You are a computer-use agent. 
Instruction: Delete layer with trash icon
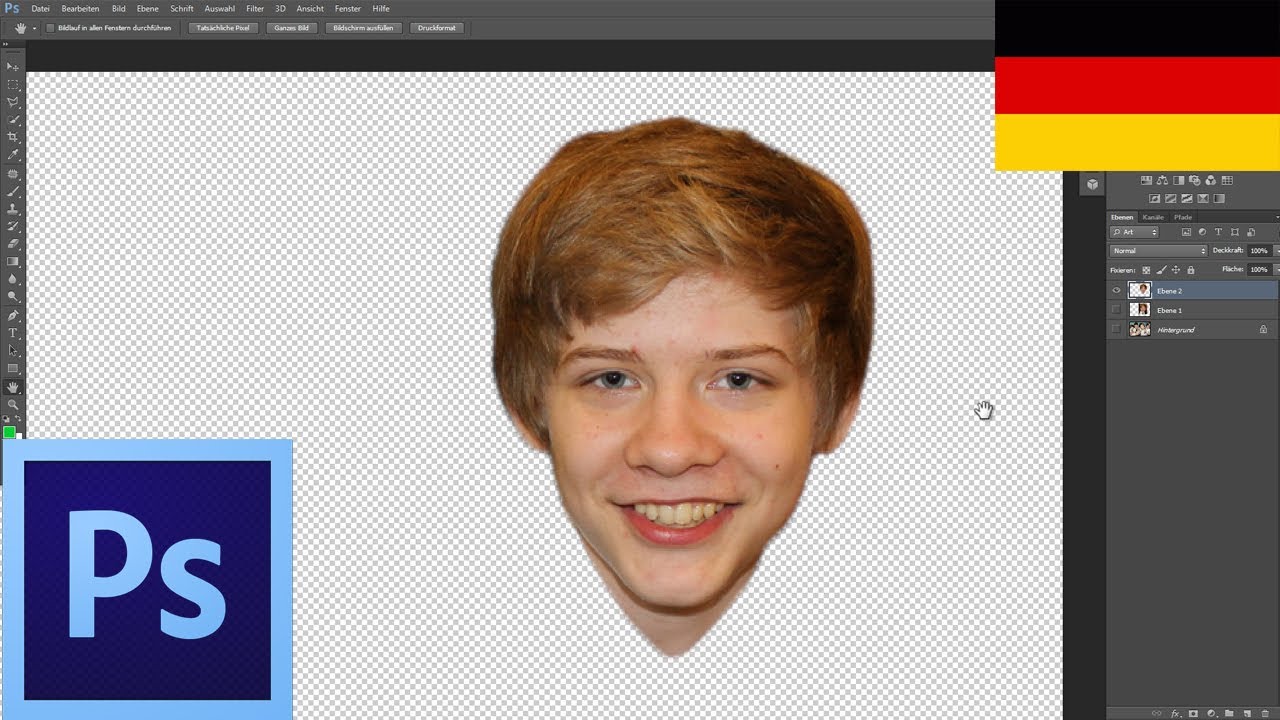(x=1265, y=713)
